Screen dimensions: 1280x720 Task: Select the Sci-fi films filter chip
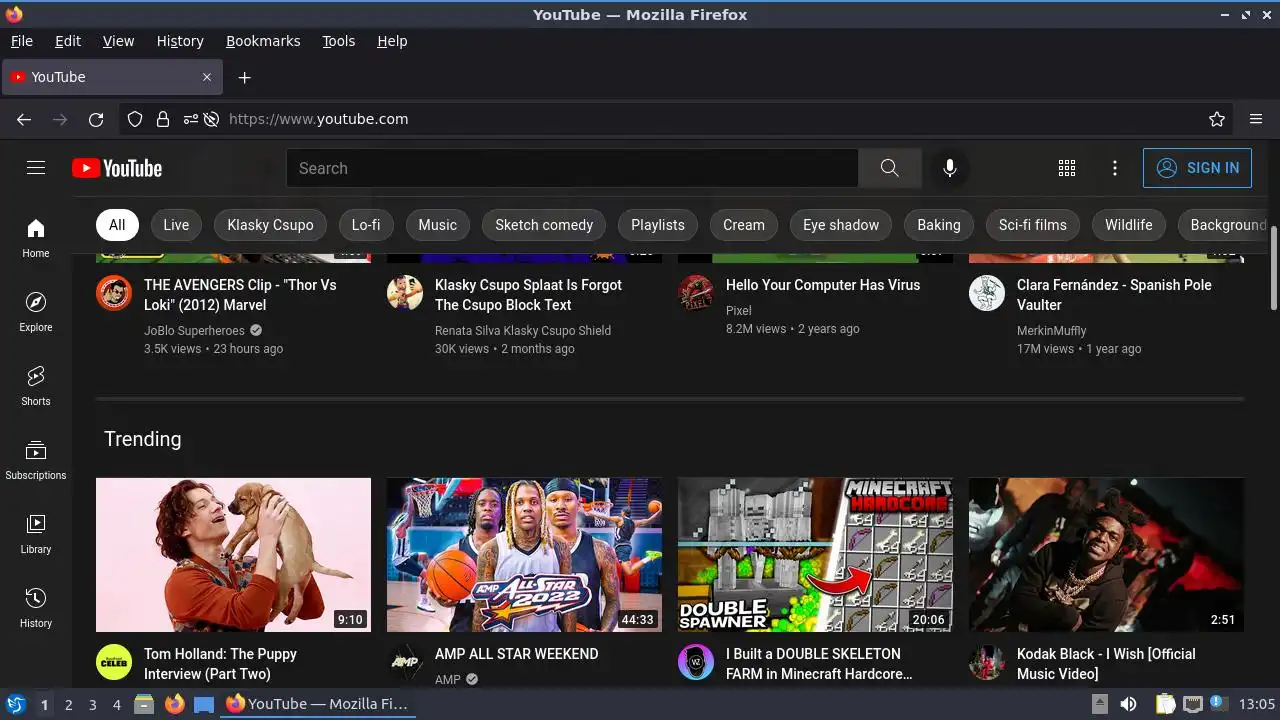[x=1033, y=225]
